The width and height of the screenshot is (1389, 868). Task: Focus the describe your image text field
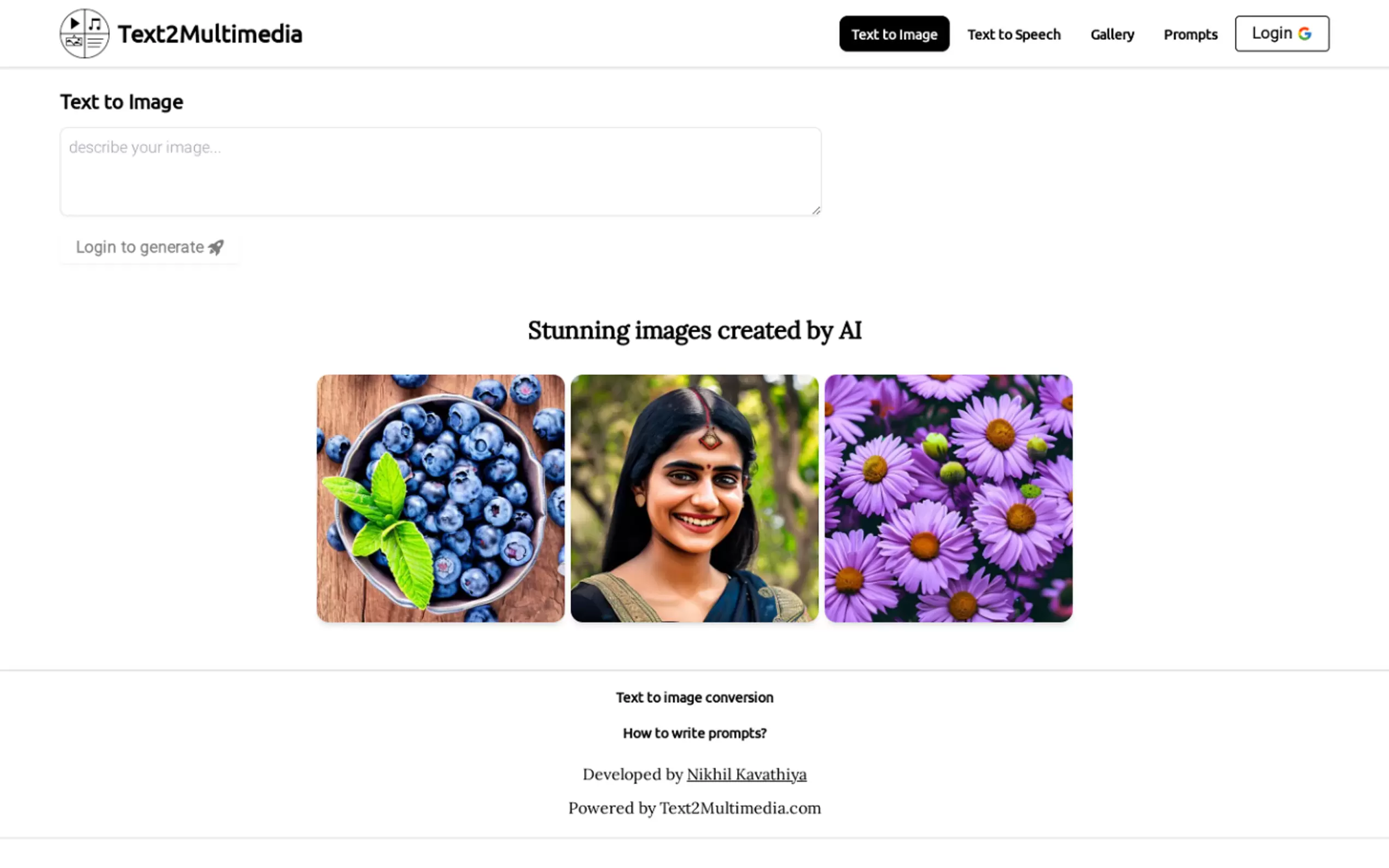pyautogui.click(x=440, y=172)
